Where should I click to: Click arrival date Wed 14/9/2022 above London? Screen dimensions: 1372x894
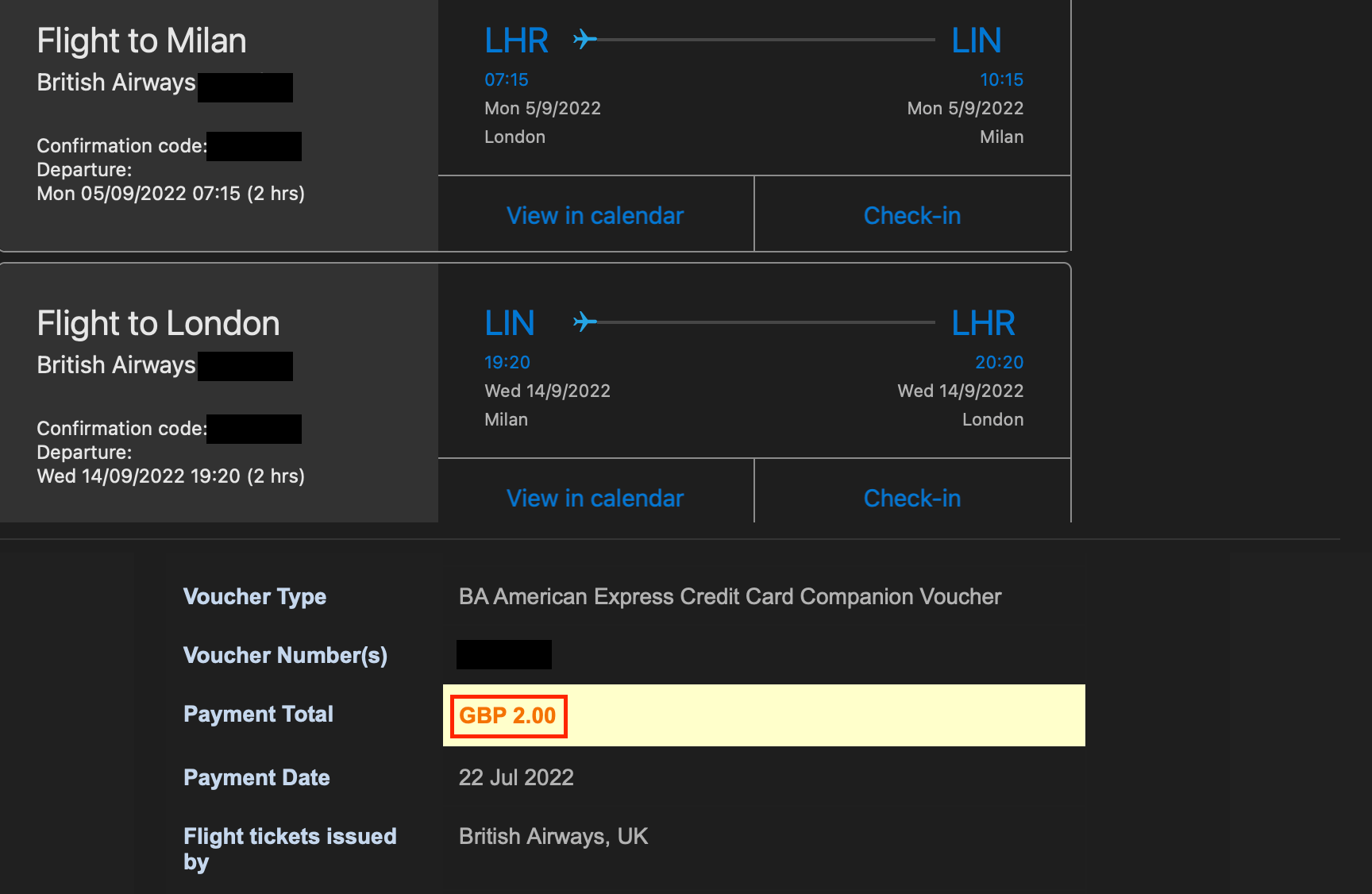tap(960, 391)
